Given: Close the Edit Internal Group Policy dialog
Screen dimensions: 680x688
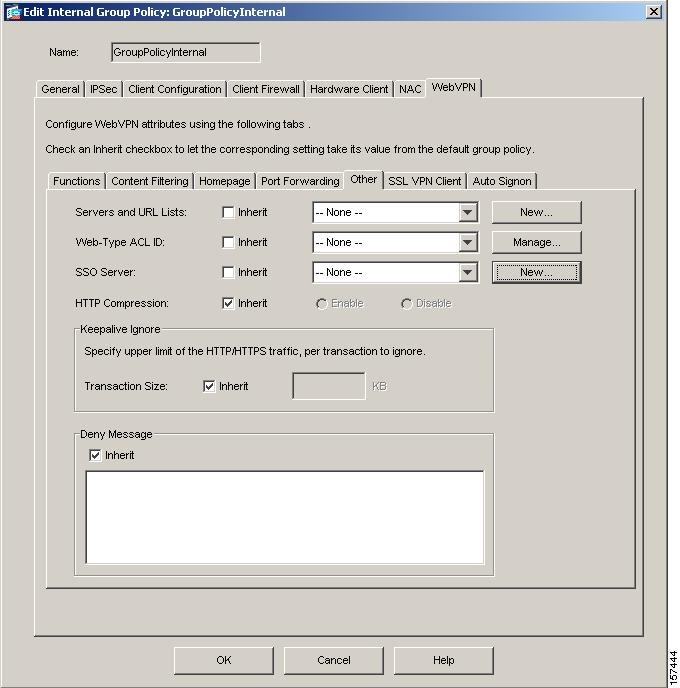Looking at the screenshot, I should [654, 11].
